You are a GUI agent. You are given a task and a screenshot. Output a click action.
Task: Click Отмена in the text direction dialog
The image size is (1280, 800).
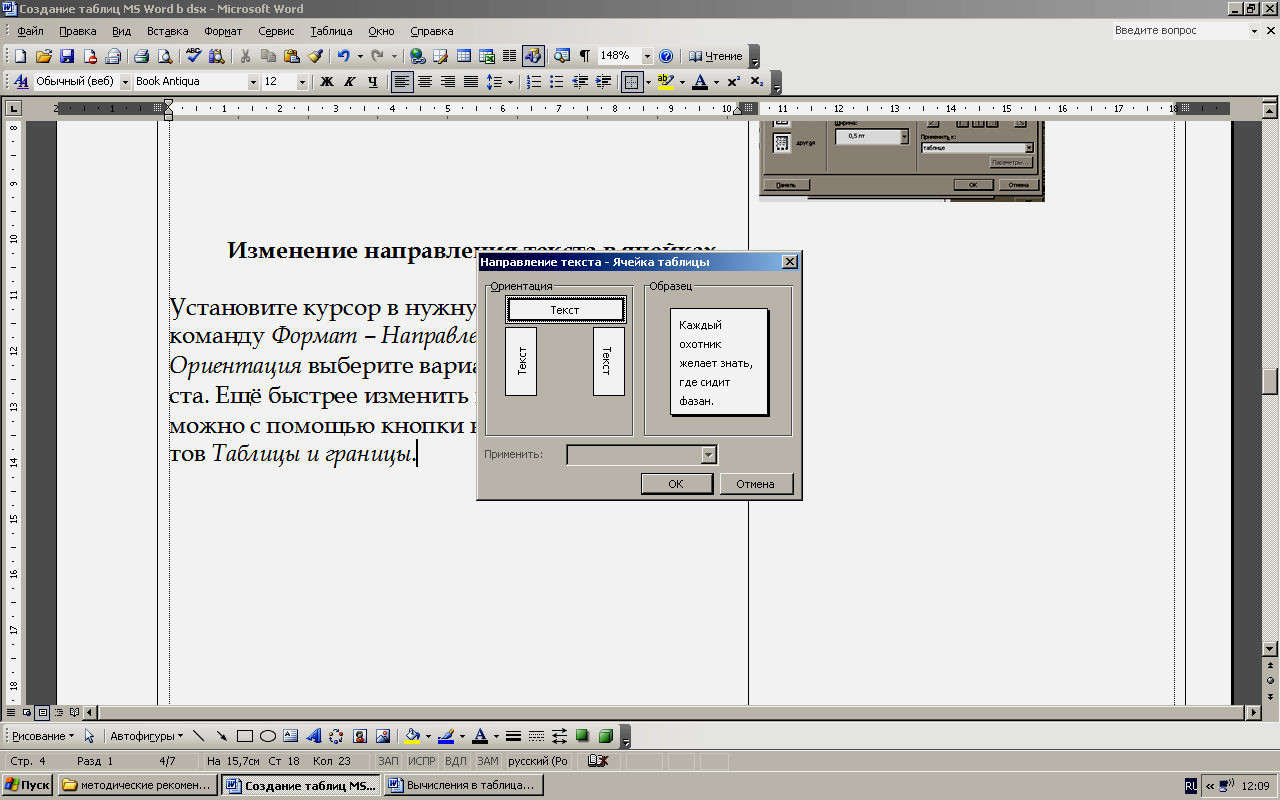tap(756, 484)
